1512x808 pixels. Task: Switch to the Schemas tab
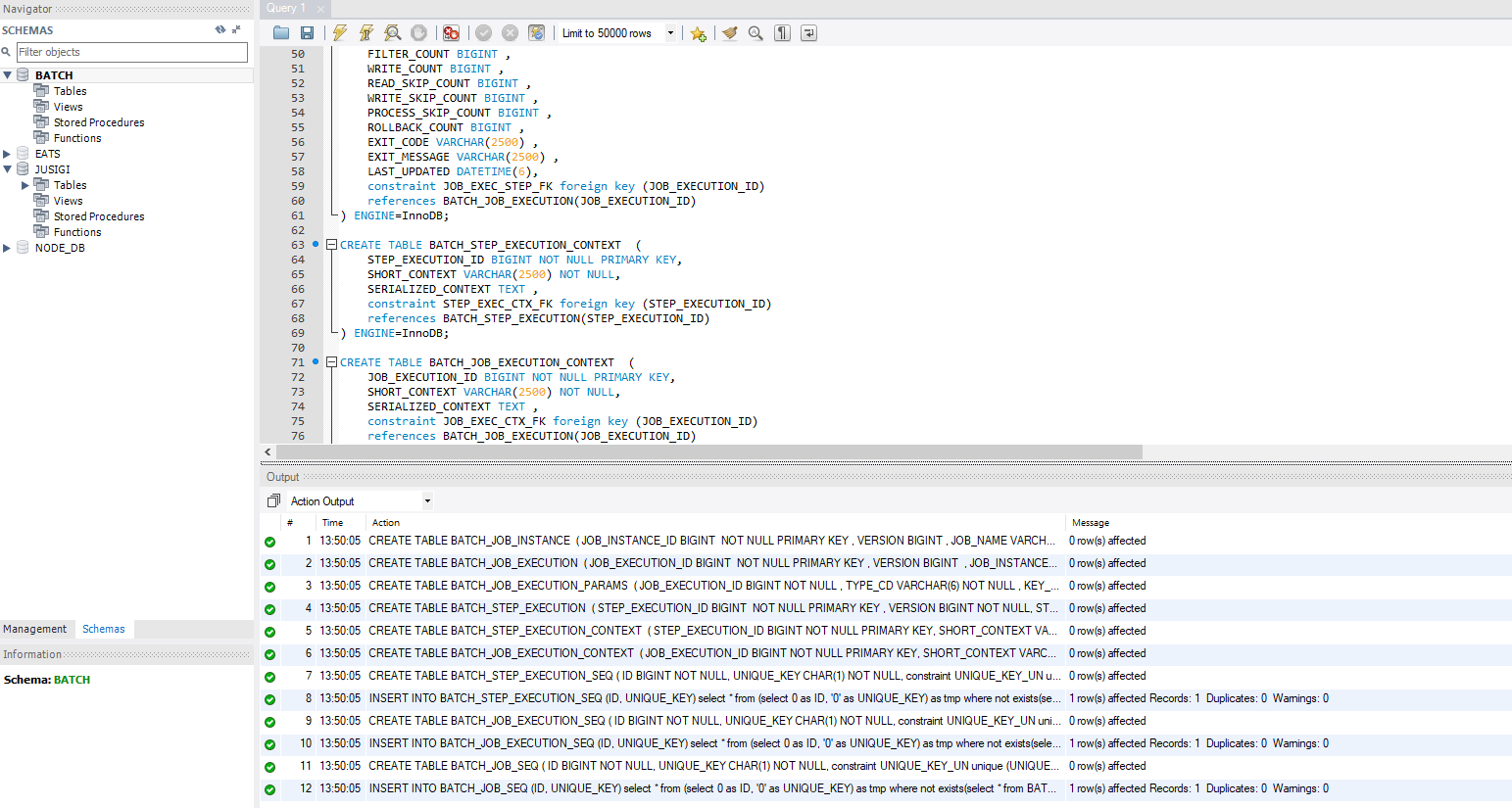pos(104,629)
